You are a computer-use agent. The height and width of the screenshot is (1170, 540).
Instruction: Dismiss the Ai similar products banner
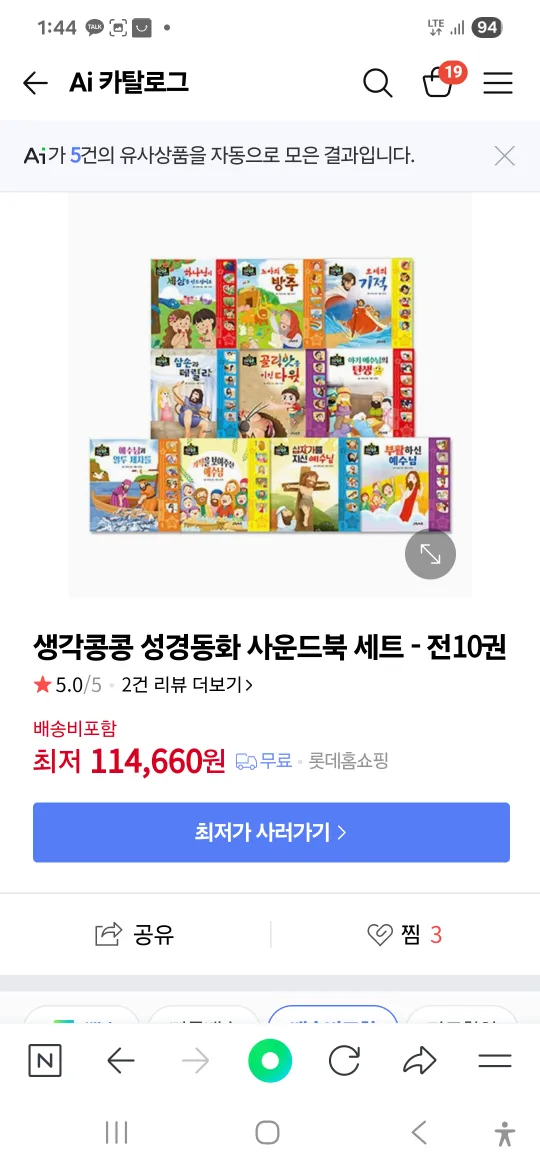click(x=505, y=156)
